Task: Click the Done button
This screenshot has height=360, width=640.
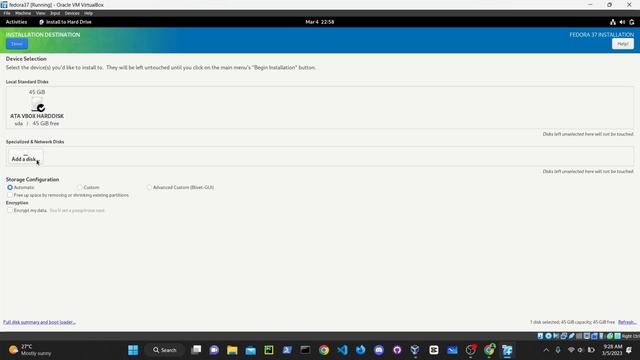Action: pos(17,44)
